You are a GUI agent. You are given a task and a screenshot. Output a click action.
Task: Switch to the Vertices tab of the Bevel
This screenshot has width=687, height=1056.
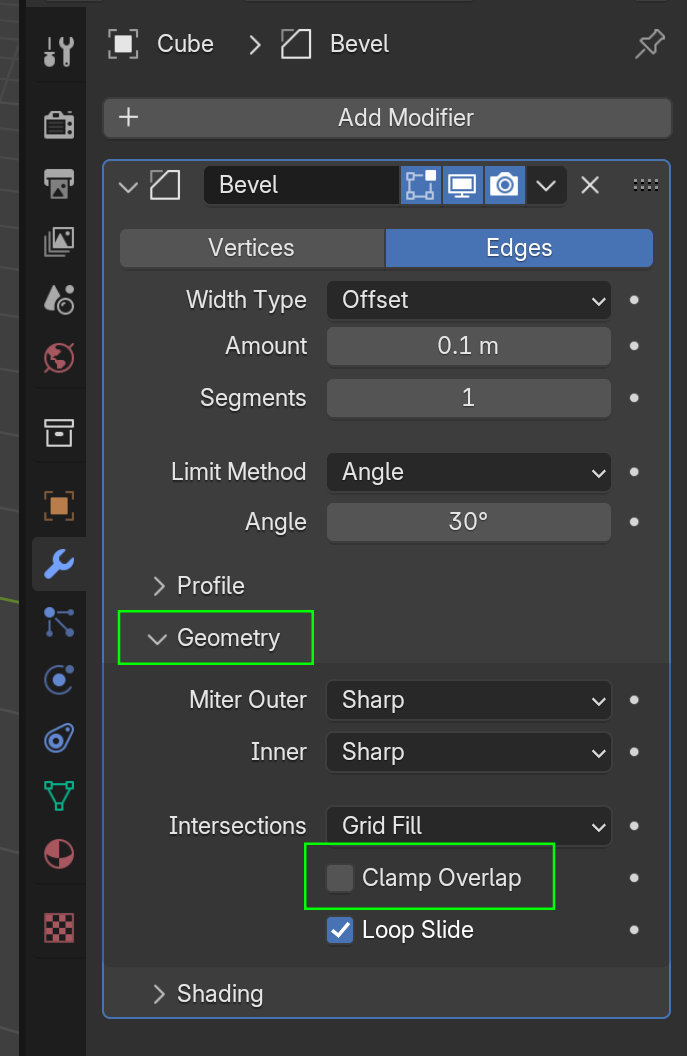[x=251, y=247]
